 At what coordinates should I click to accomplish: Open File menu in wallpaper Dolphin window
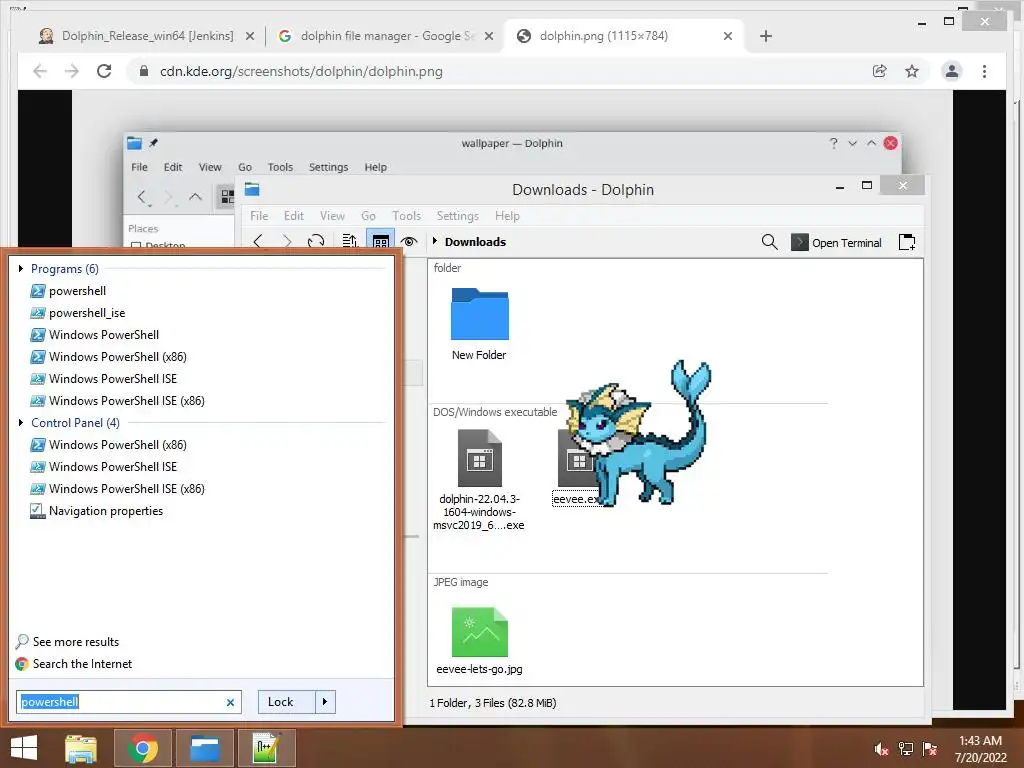coord(139,167)
